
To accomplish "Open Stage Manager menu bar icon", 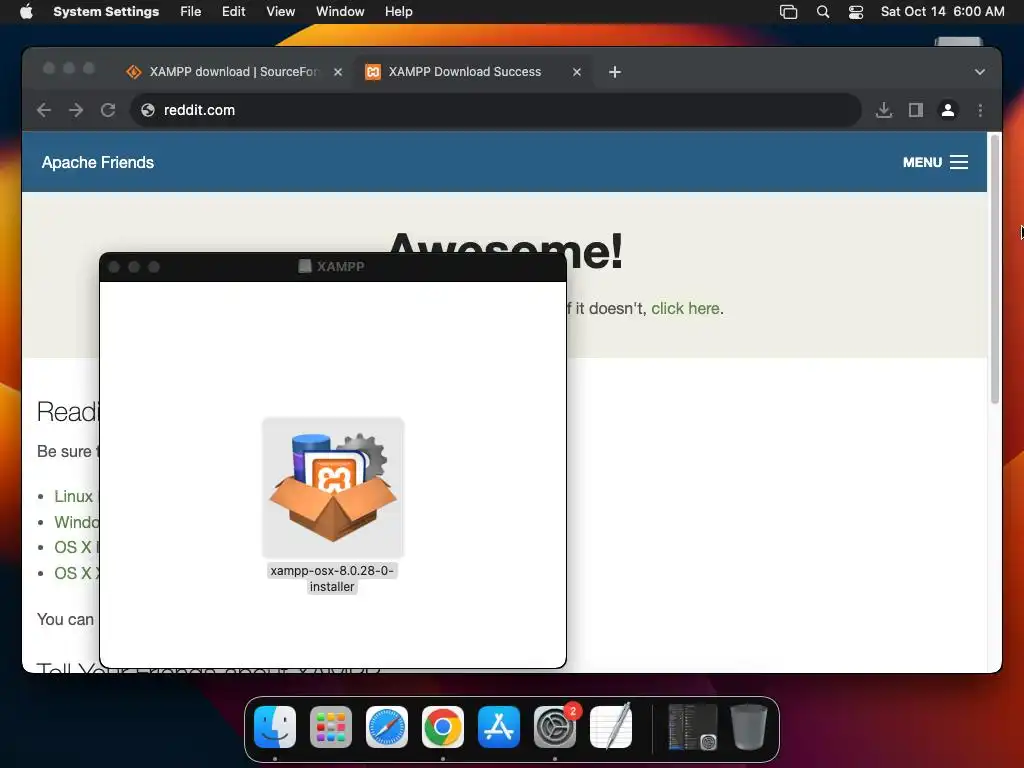I will pyautogui.click(x=788, y=12).
